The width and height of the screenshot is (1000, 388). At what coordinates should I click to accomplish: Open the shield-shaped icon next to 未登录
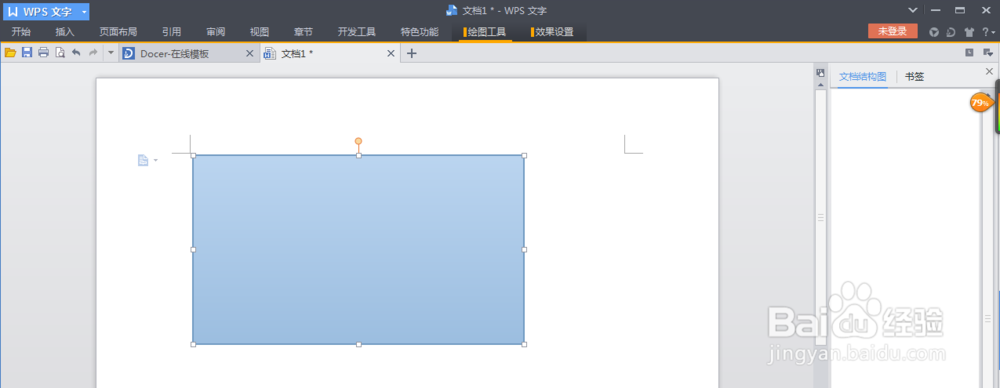click(934, 32)
